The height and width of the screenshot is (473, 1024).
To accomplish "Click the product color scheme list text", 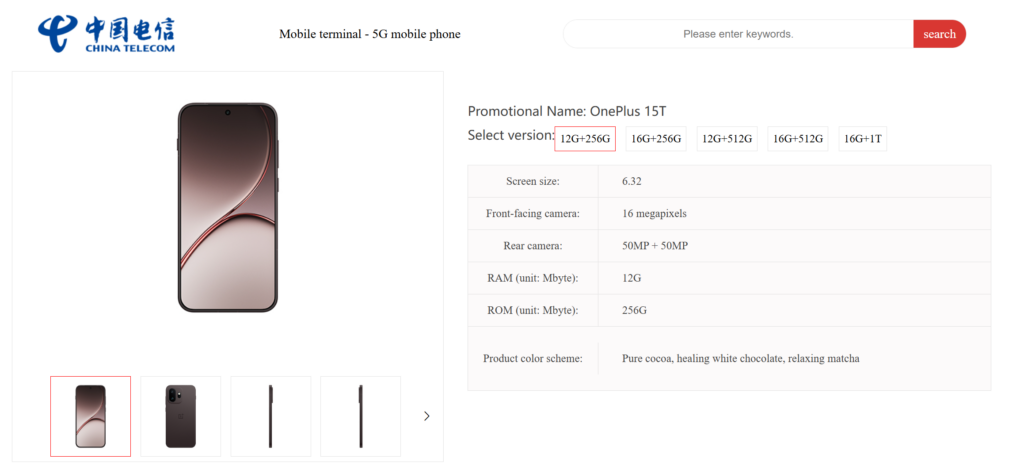I will pos(740,358).
